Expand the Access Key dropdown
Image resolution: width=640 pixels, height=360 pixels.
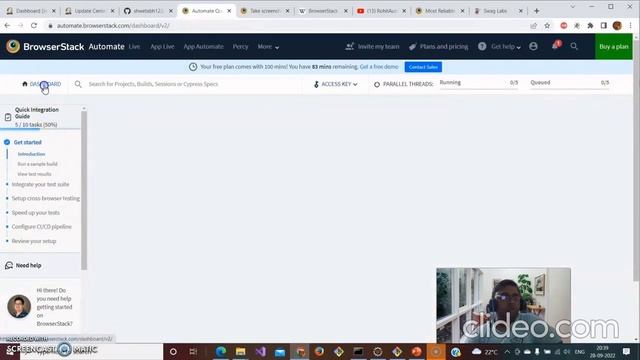click(336, 84)
